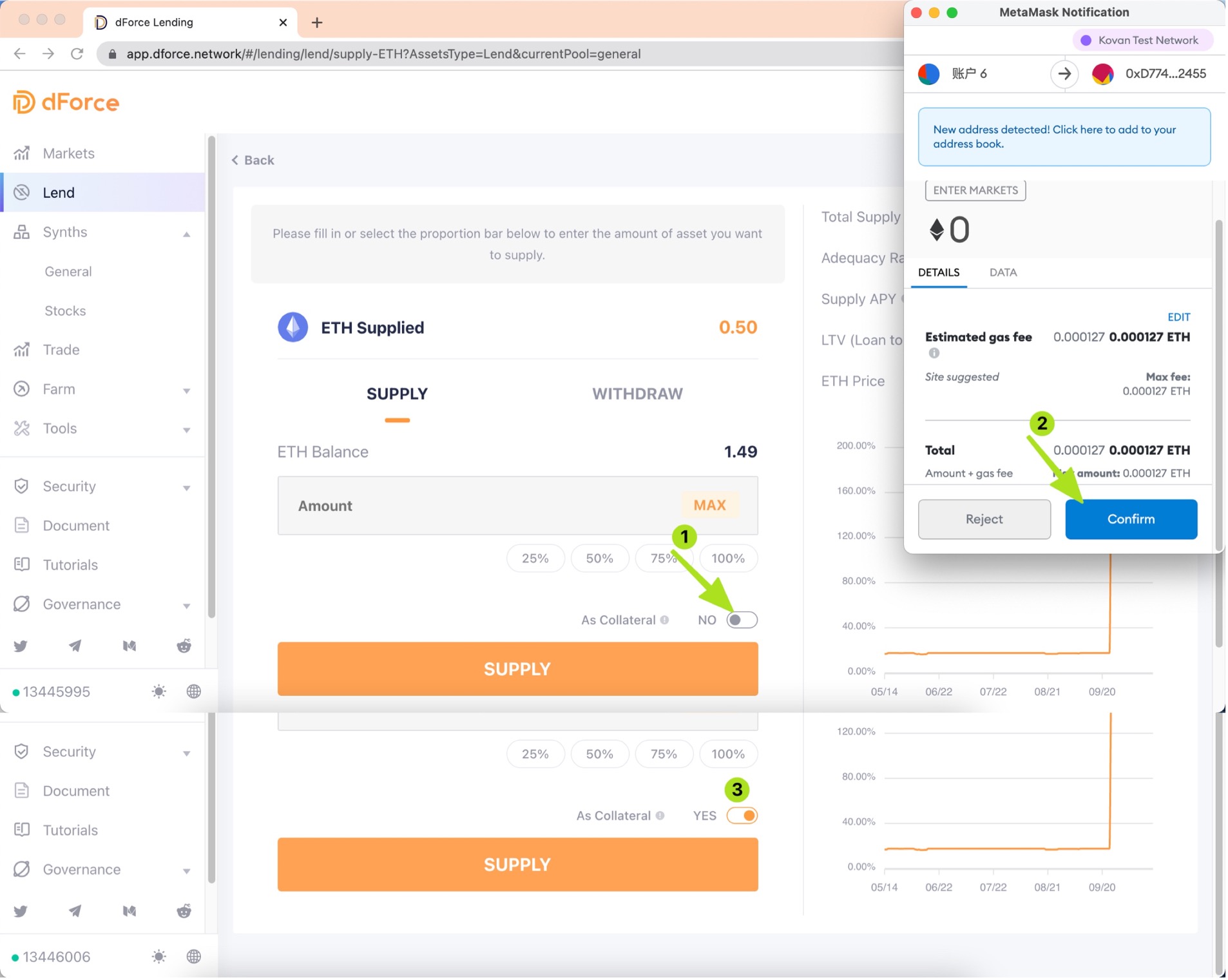Click lower orange SUPPLY button
1228x980 pixels.
tap(517, 865)
